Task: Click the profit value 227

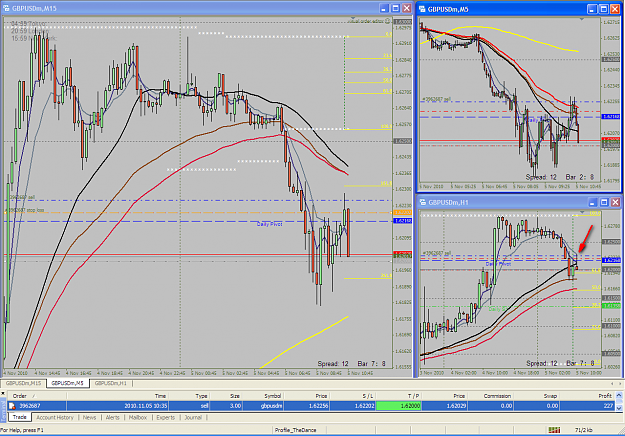Action: tap(608, 406)
